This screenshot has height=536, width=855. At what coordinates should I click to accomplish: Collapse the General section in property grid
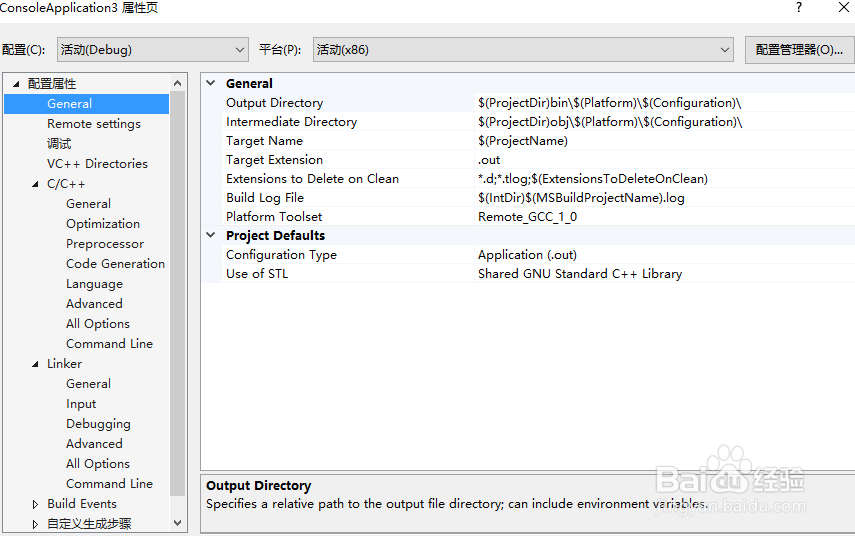click(210, 84)
